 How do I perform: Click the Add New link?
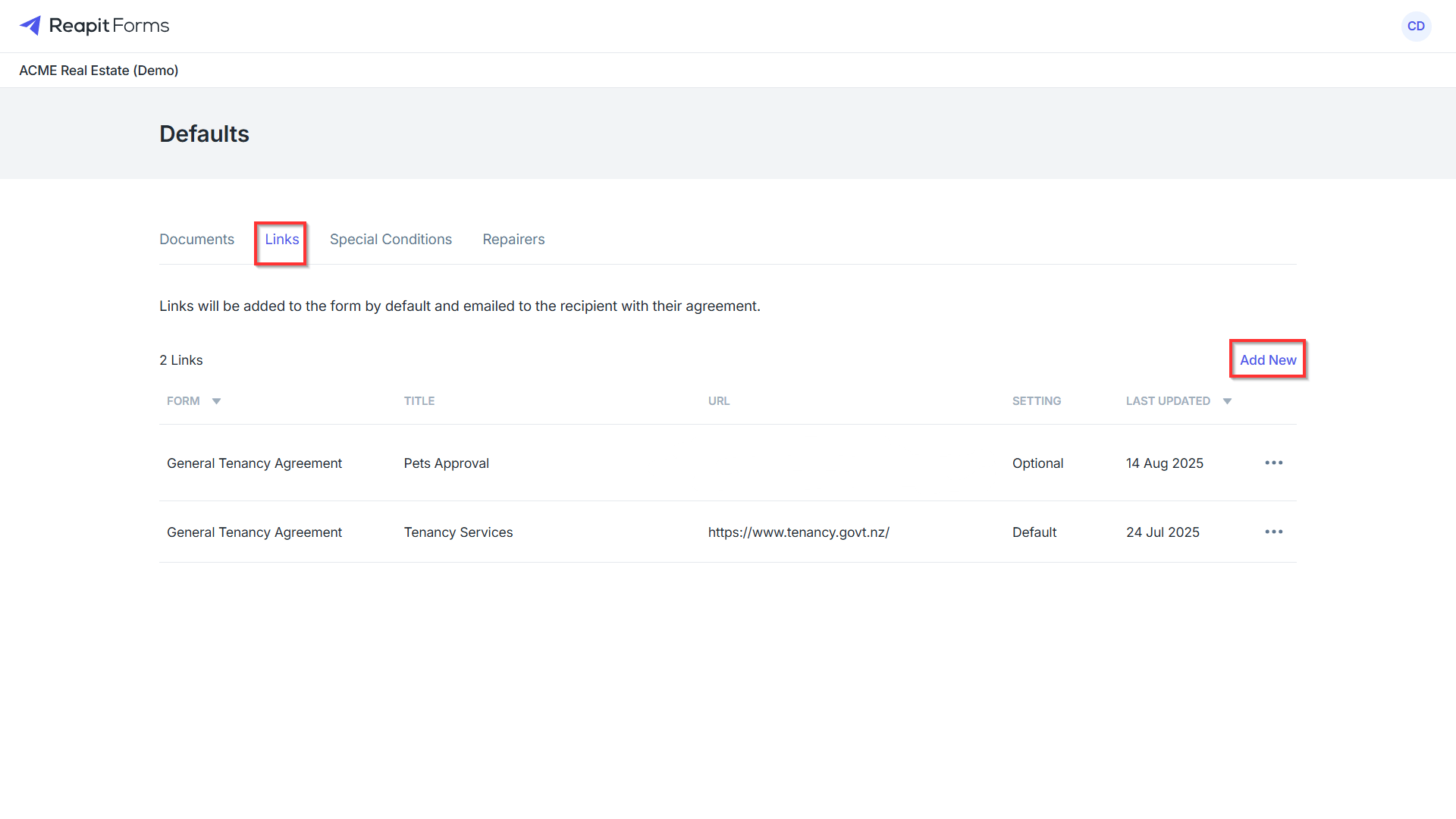1268,360
